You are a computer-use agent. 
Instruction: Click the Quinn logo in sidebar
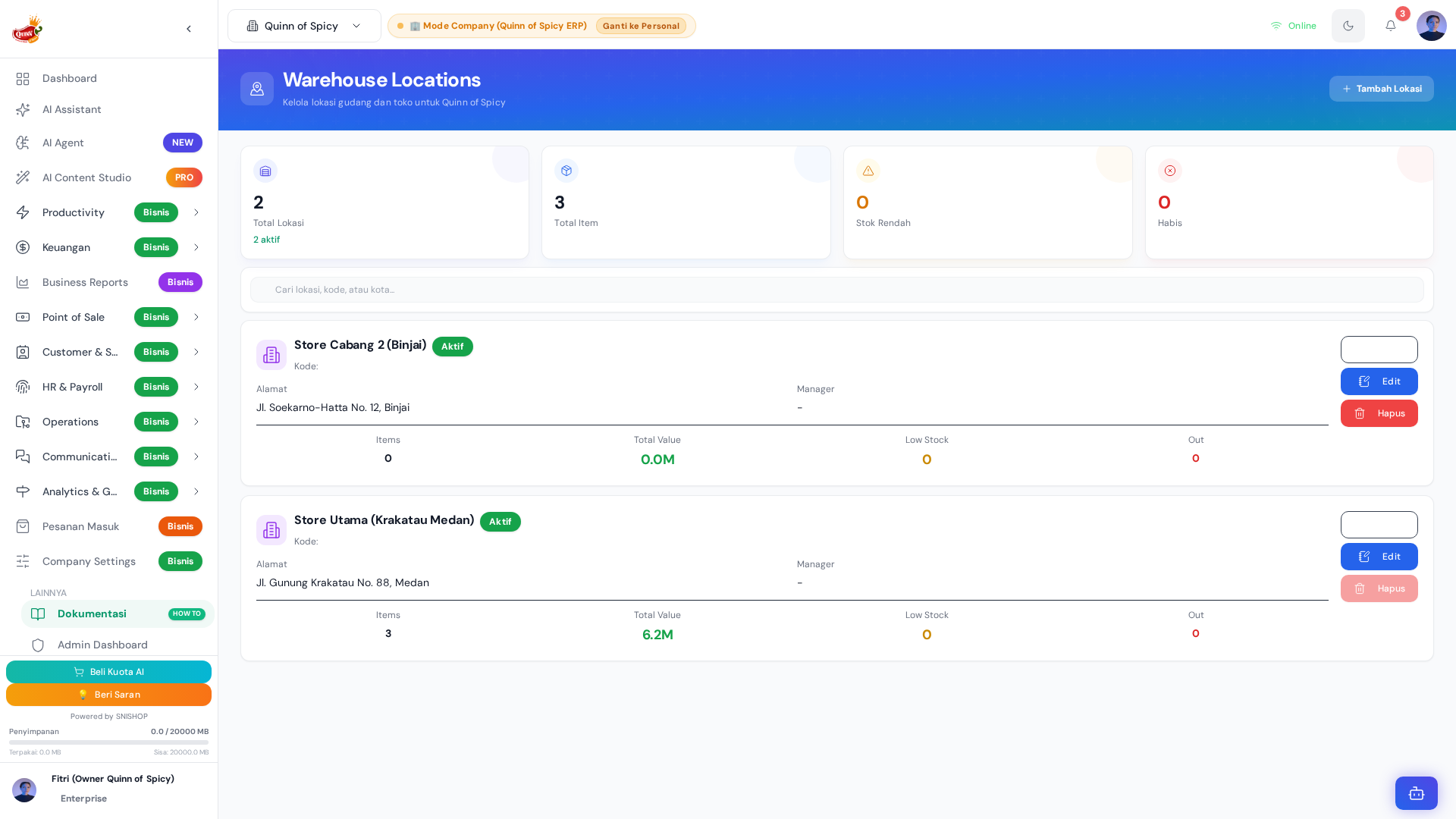coord(27,29)
